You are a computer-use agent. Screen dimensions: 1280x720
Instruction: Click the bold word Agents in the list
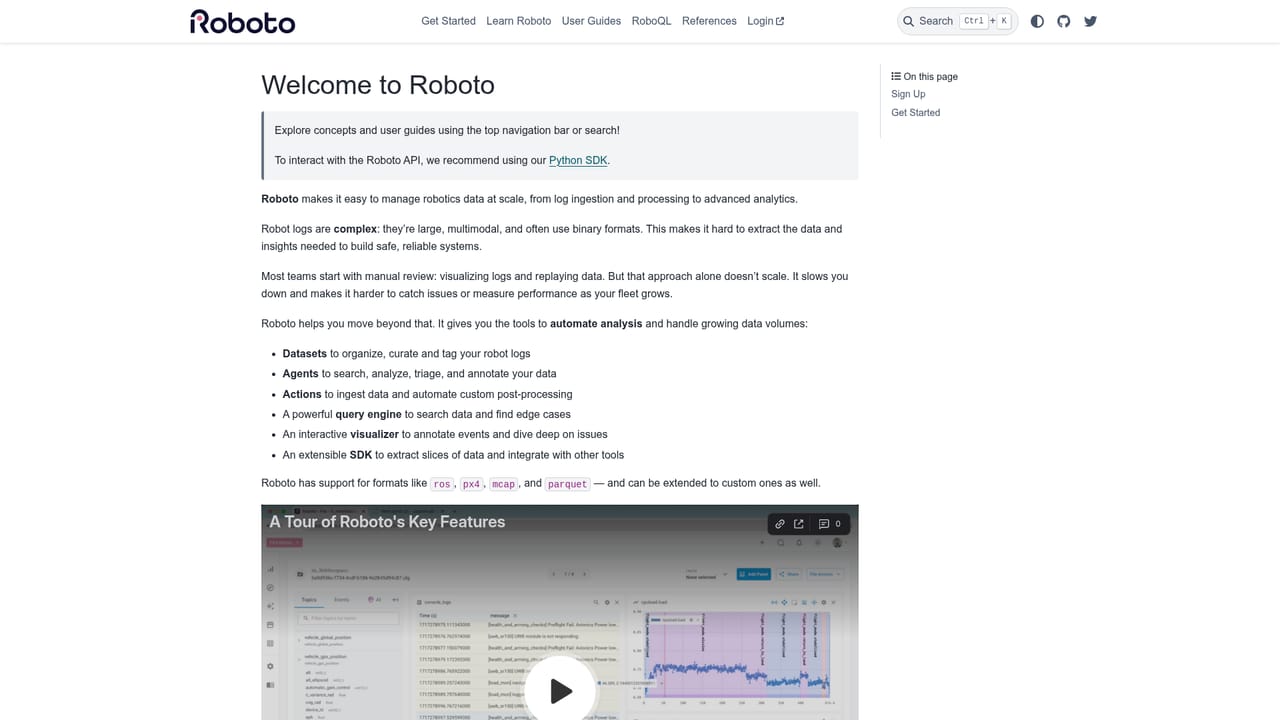(300, 374)
